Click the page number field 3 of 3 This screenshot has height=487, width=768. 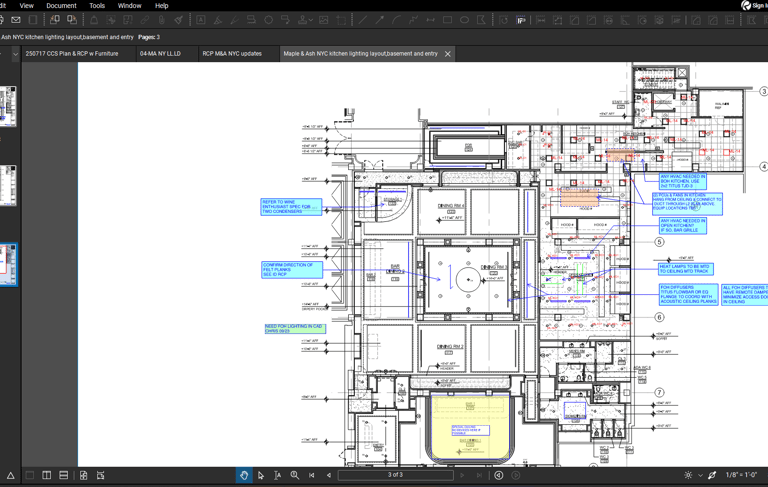[x=395, y=475]
